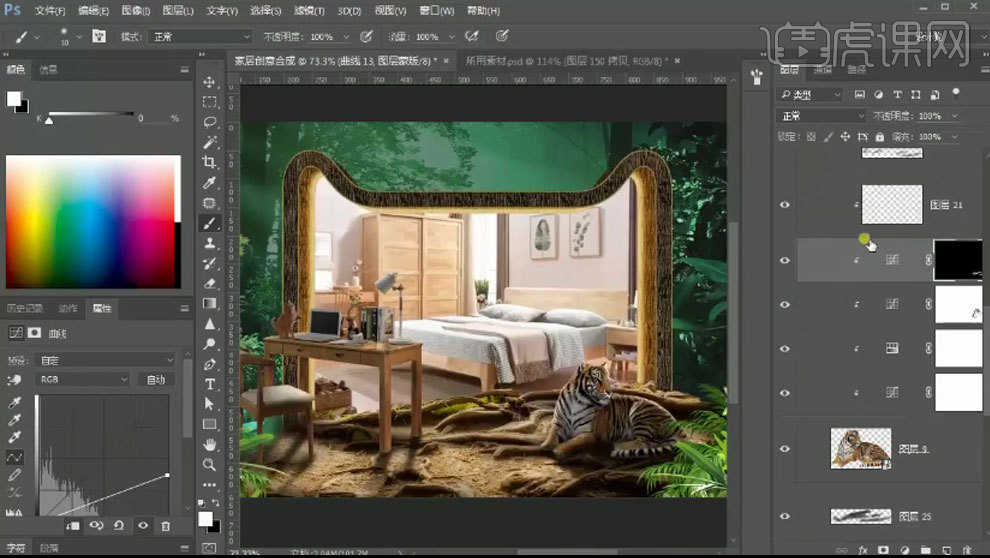This screenshot has height=558, width=990.
Task: Select the Rectangular Marquee tool
Action: click(209, 102)
